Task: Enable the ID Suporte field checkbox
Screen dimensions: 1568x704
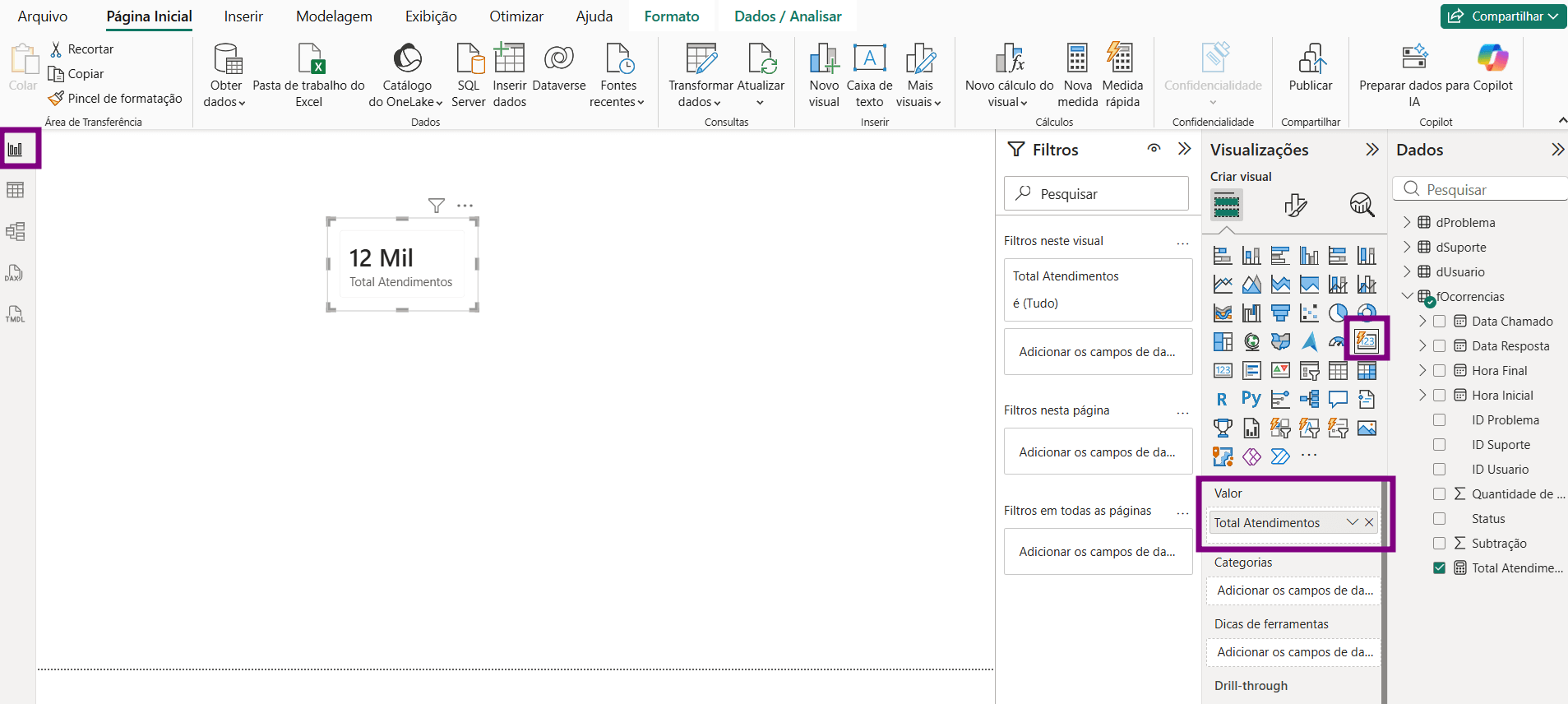Action: point(1439,445)
